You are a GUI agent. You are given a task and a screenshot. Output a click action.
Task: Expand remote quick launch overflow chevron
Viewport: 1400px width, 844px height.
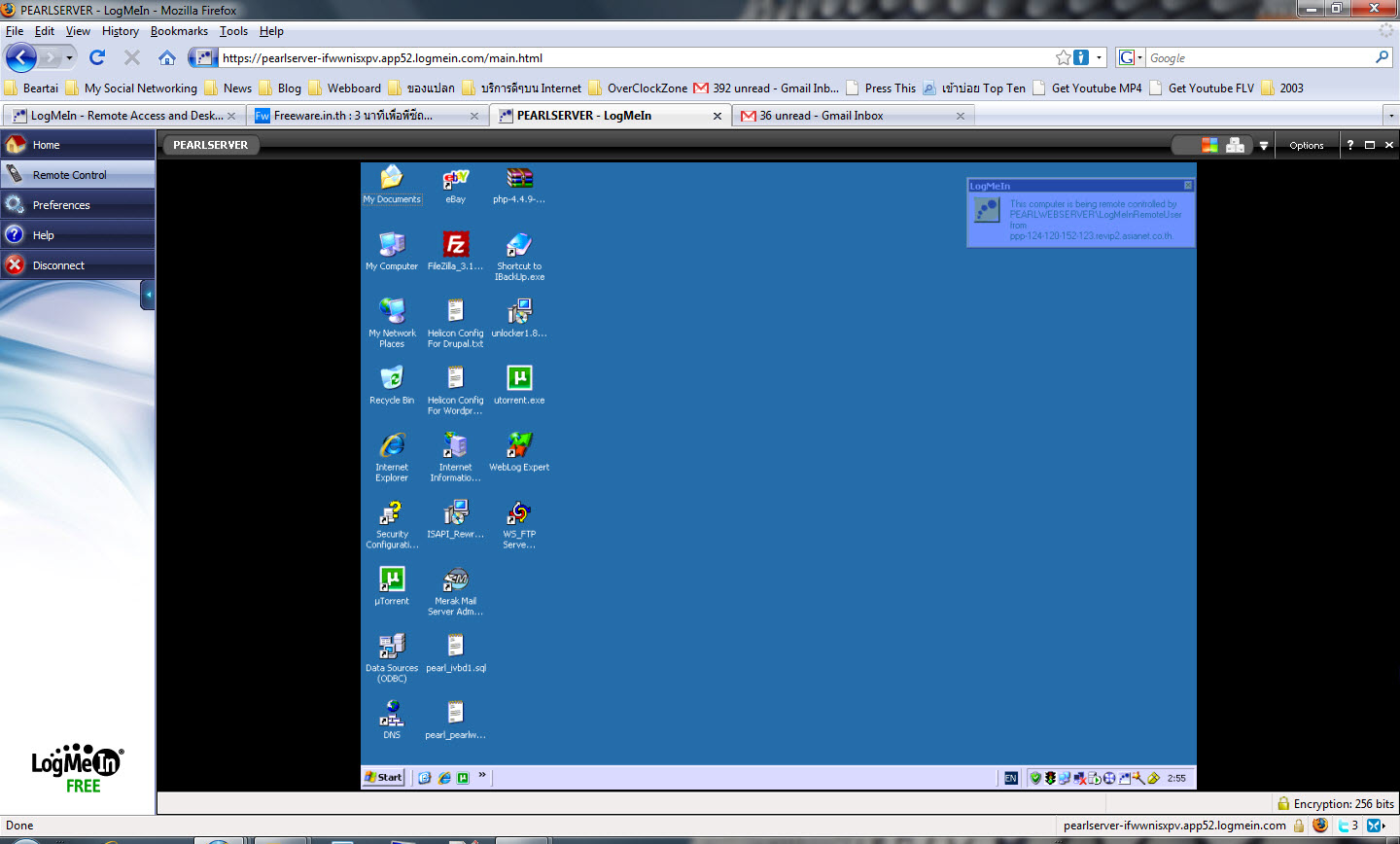(x=482, y=775)
